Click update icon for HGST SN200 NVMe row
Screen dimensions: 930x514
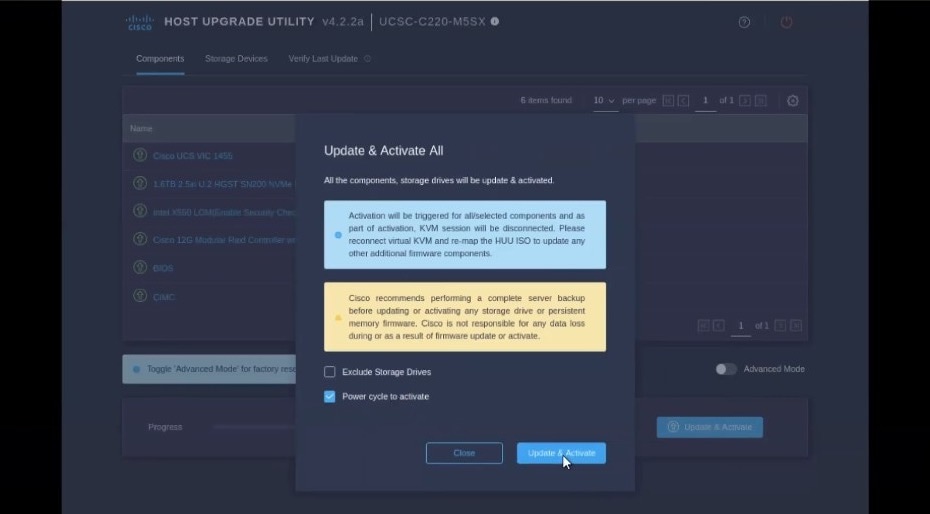click(140, 183)
